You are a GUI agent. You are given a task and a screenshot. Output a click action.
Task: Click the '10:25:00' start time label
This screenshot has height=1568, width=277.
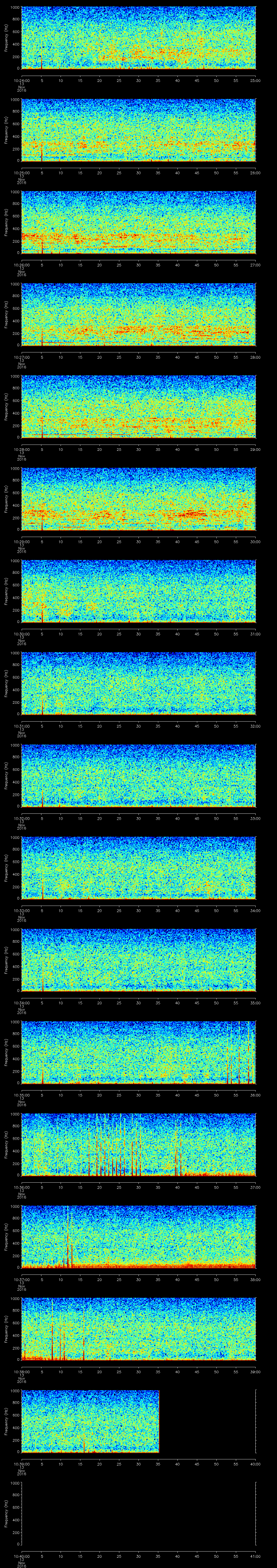pos(21,173)
